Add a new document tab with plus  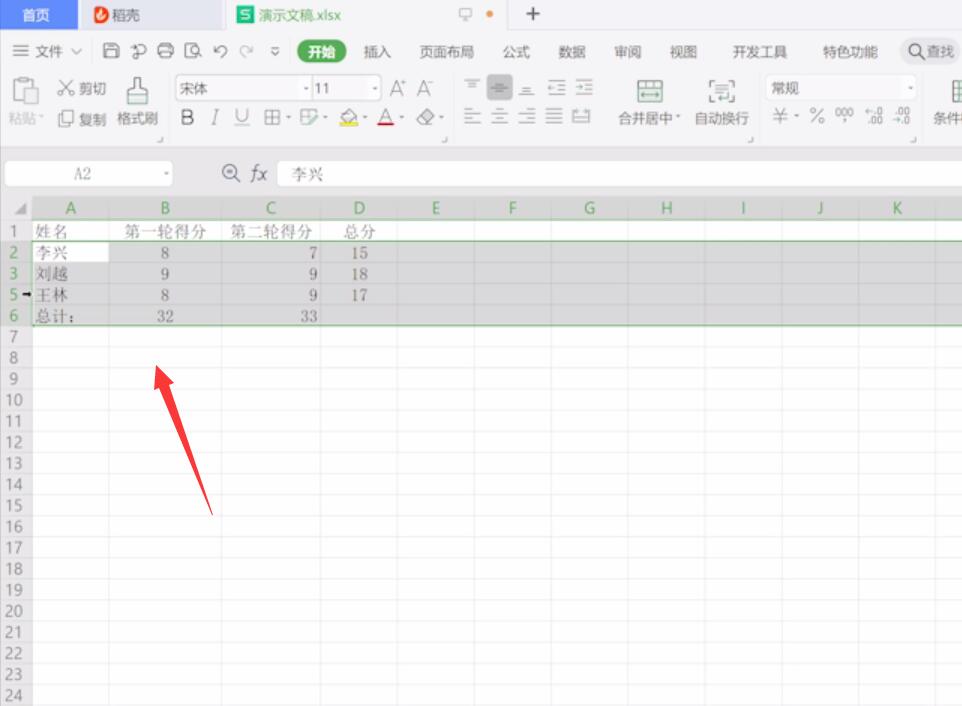pos(533,13)
